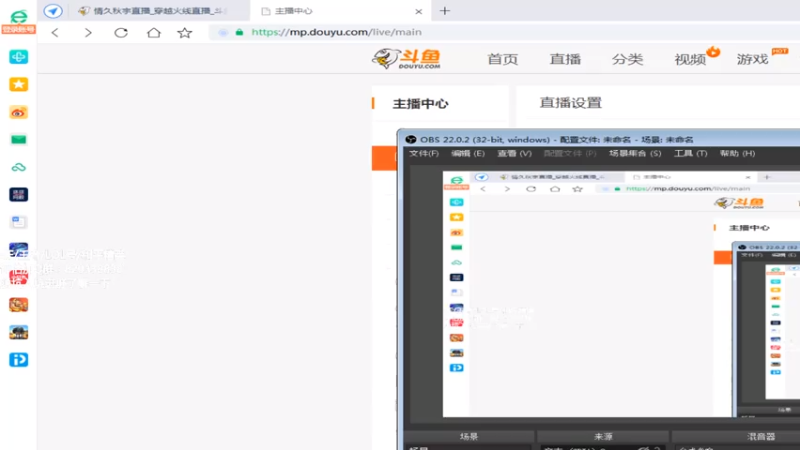Viewport: 800px width, 450px height.
Task: Open 直播 in Douyu navigation
Action: click(565, 59)
